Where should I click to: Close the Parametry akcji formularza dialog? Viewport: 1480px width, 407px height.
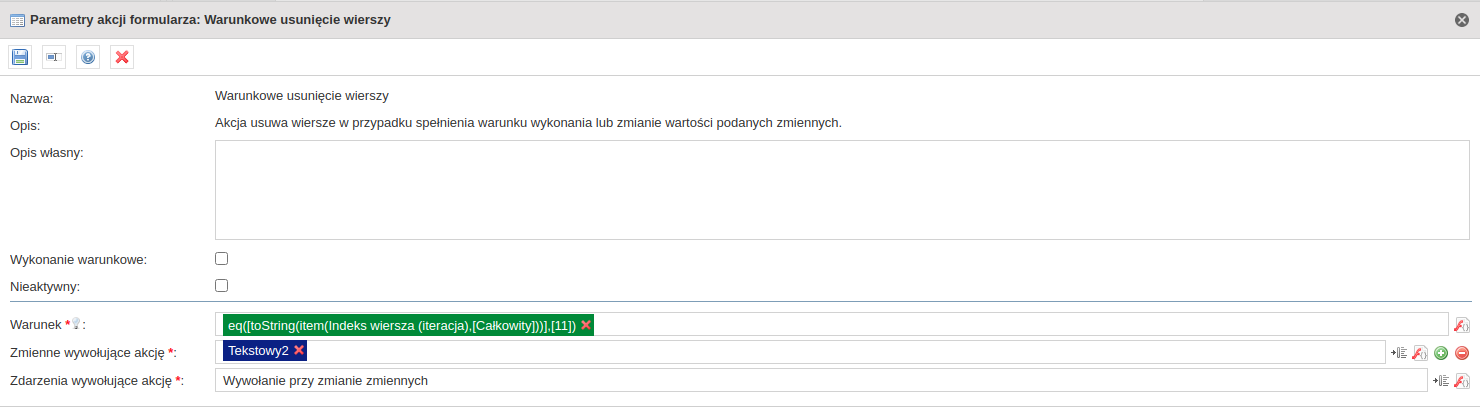[x=1462, y=19]
